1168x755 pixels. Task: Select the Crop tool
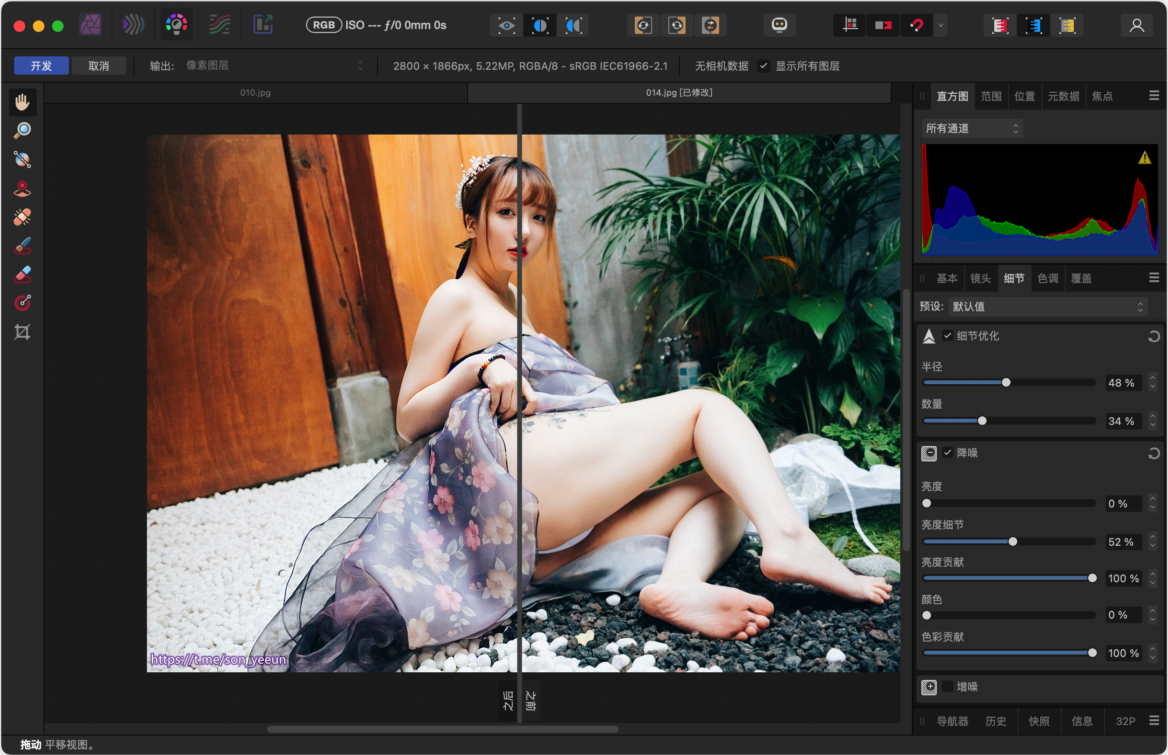coord(22,332)
